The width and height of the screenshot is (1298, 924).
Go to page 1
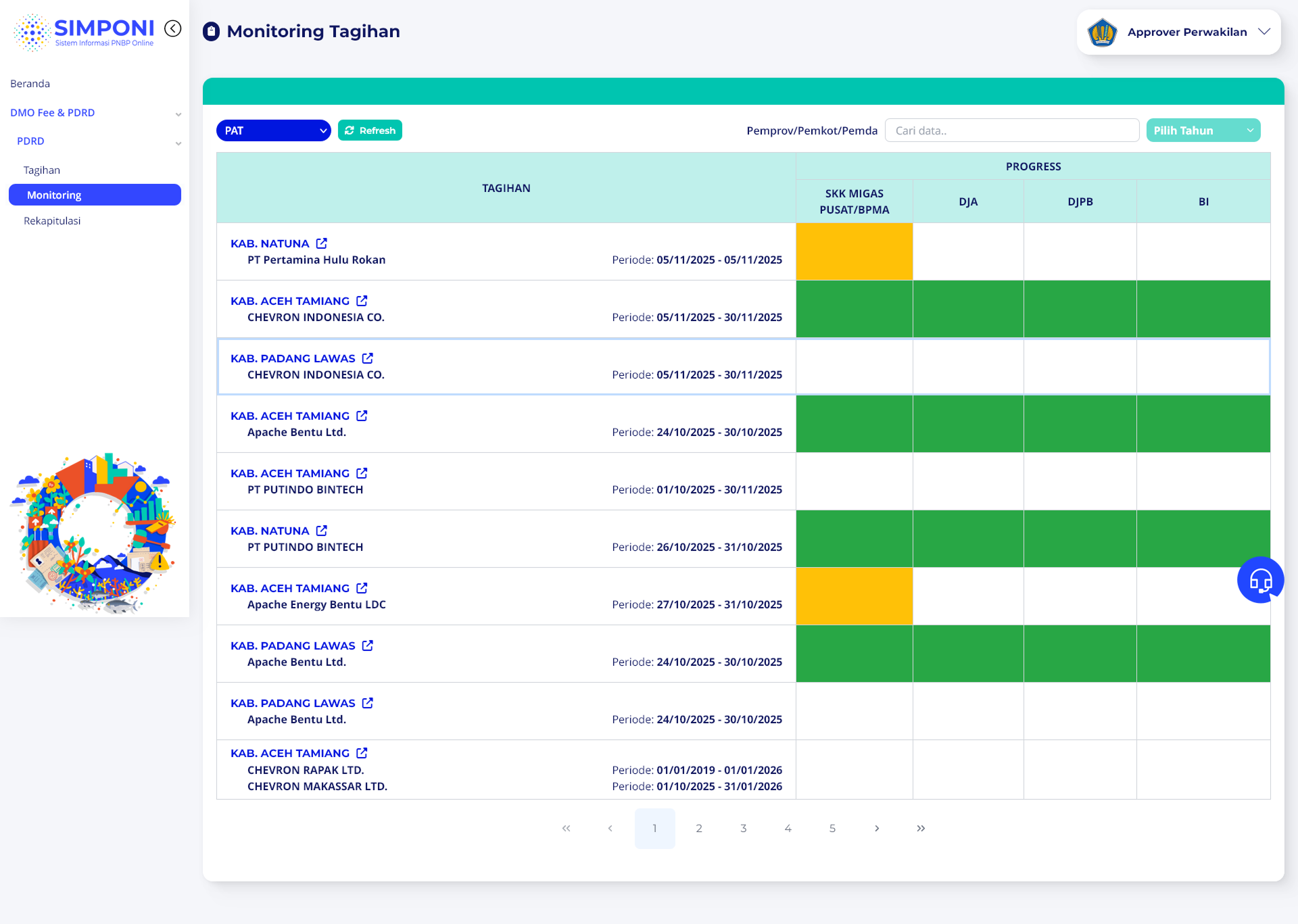pos(655,828)
